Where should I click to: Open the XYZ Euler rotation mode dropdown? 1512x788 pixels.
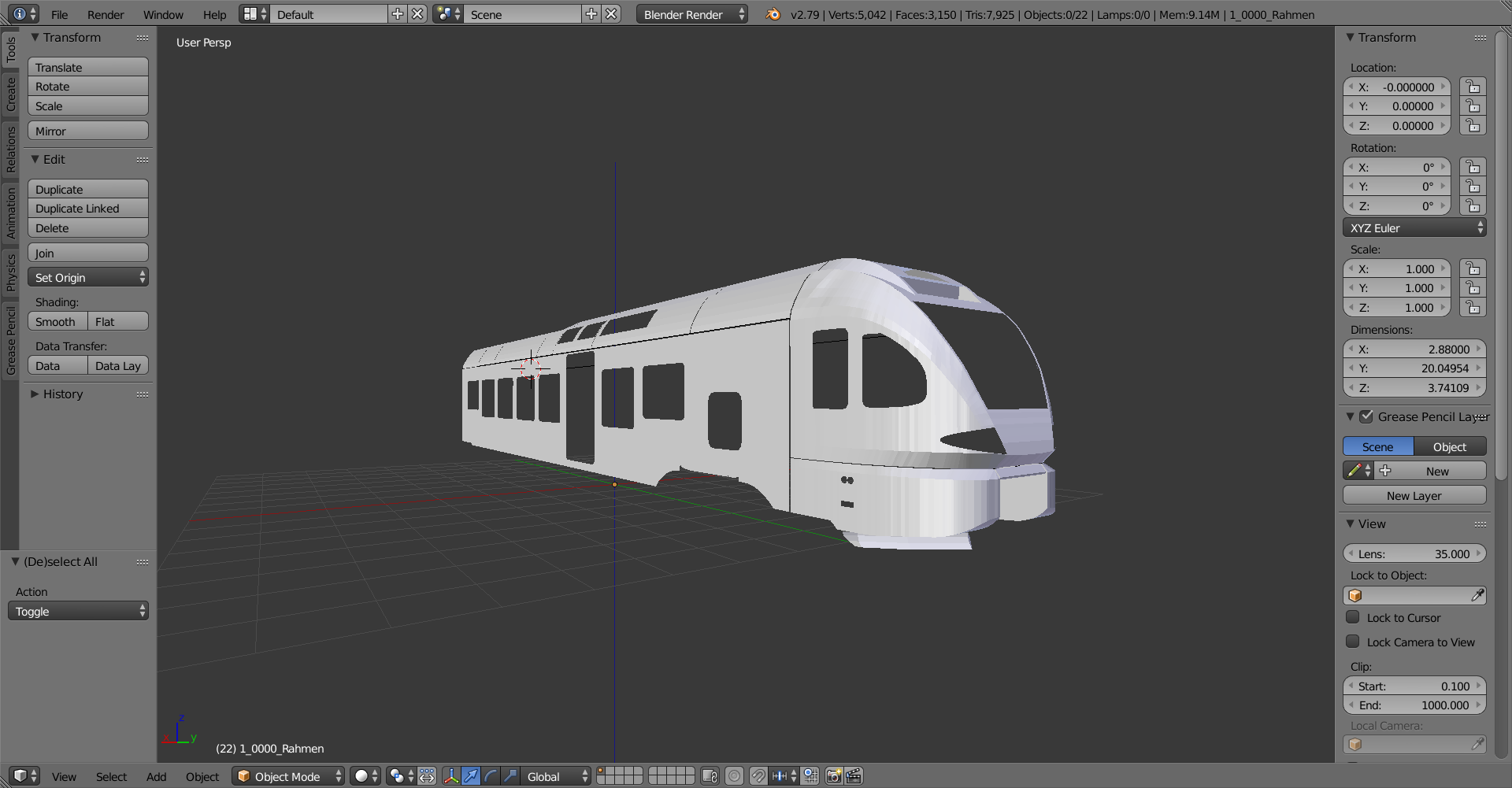pos(1414,228)
